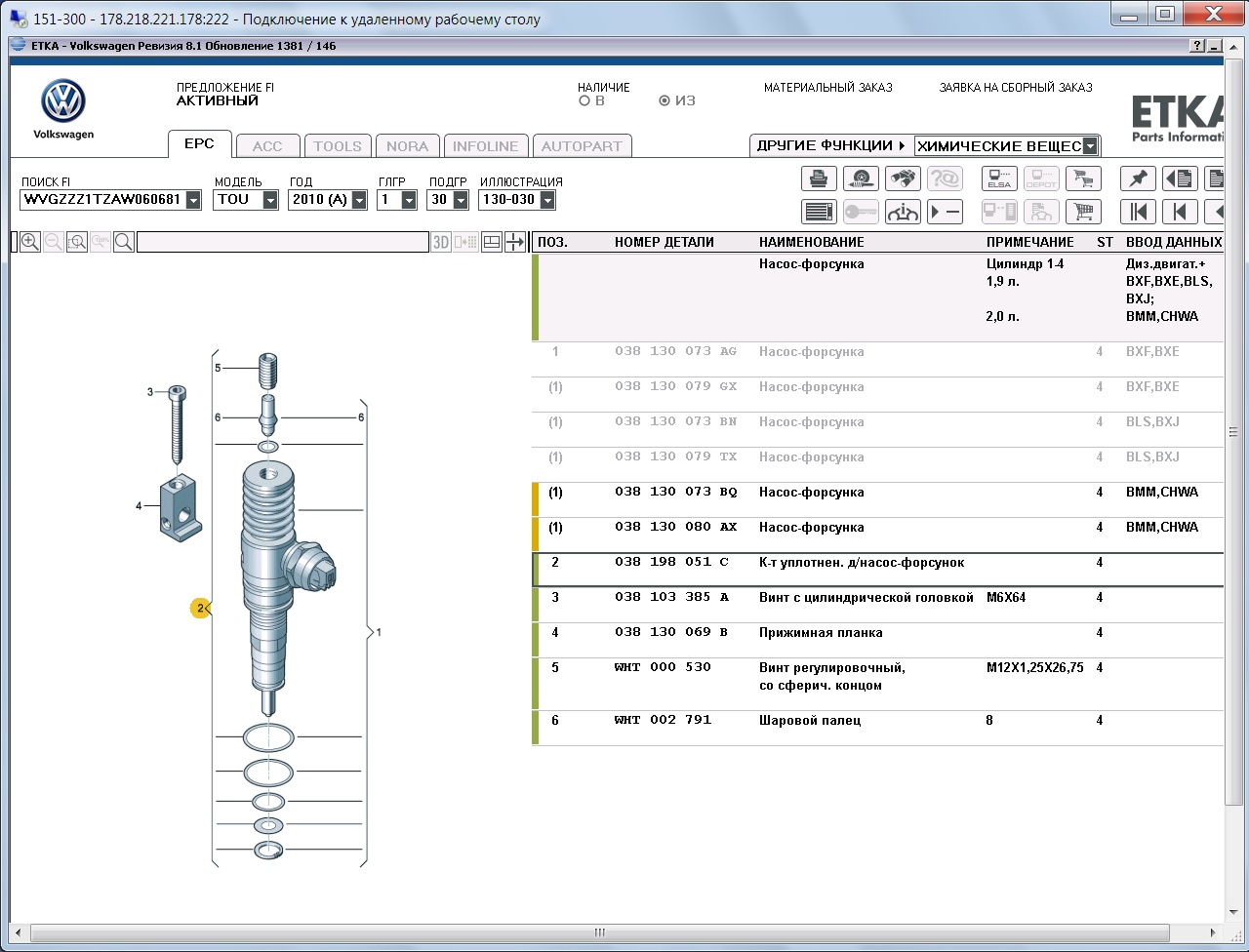Go to the previous illustration button

click(1180, 211)
